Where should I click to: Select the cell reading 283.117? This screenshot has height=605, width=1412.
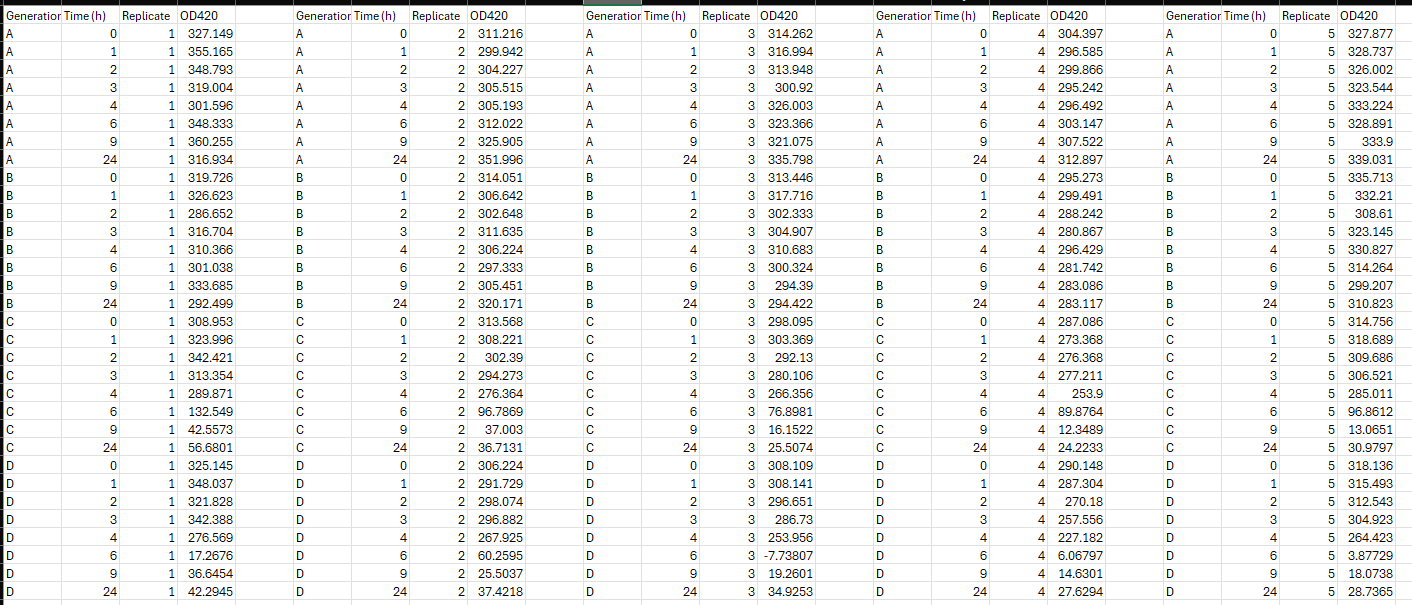[1078, 304]
